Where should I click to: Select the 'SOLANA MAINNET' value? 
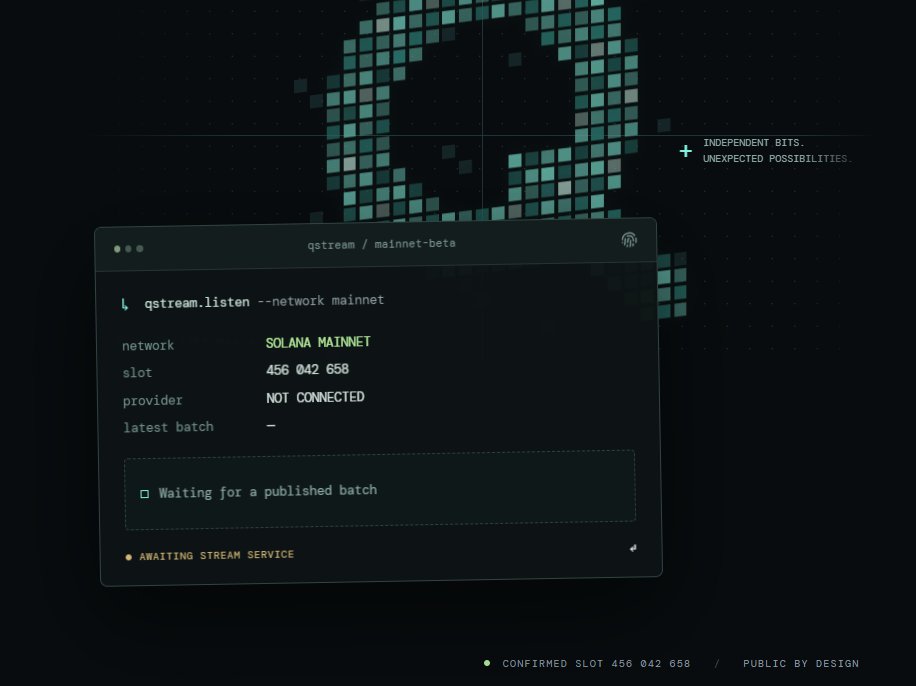point(318,342)
